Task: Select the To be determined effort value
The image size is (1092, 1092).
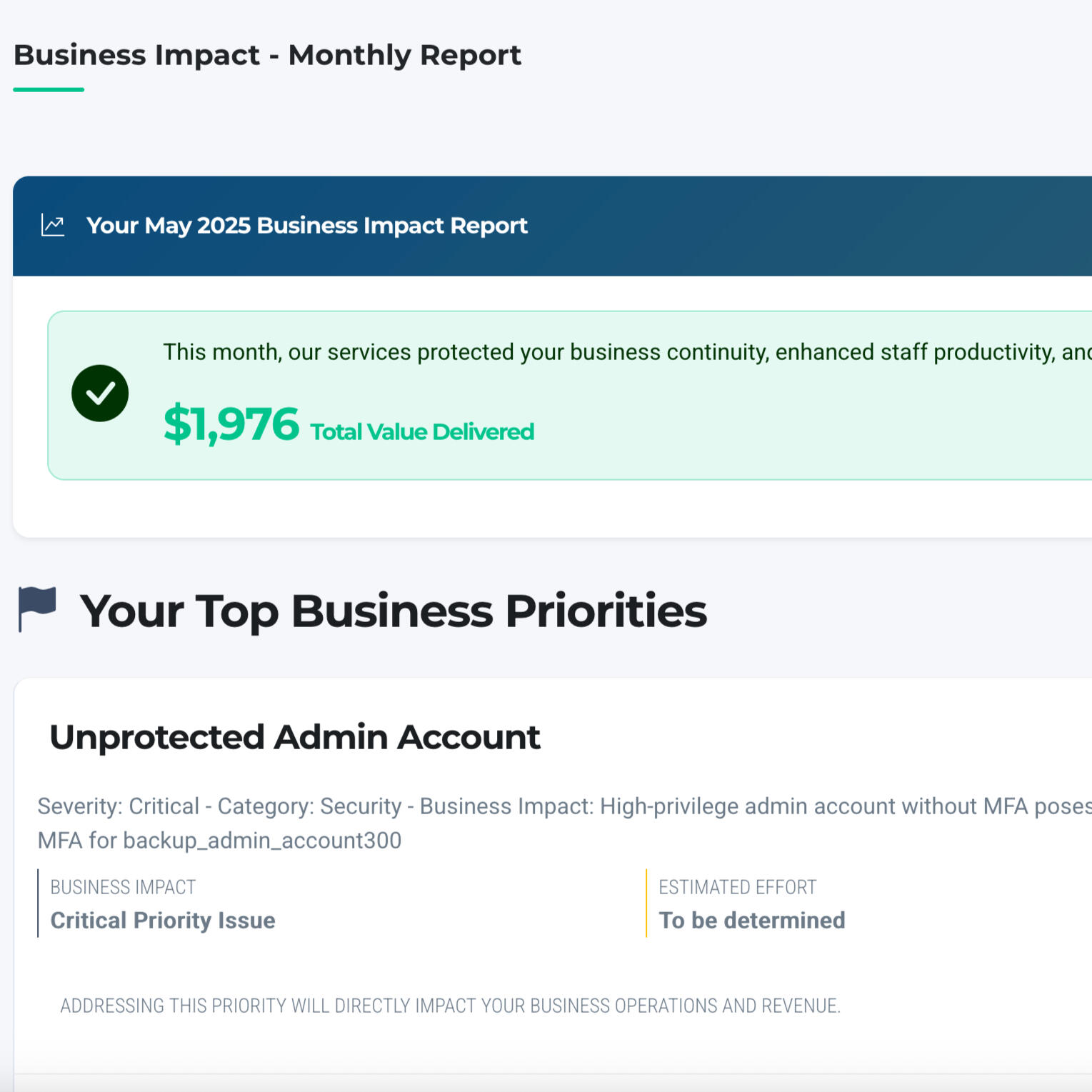Action: click(751, 921)
